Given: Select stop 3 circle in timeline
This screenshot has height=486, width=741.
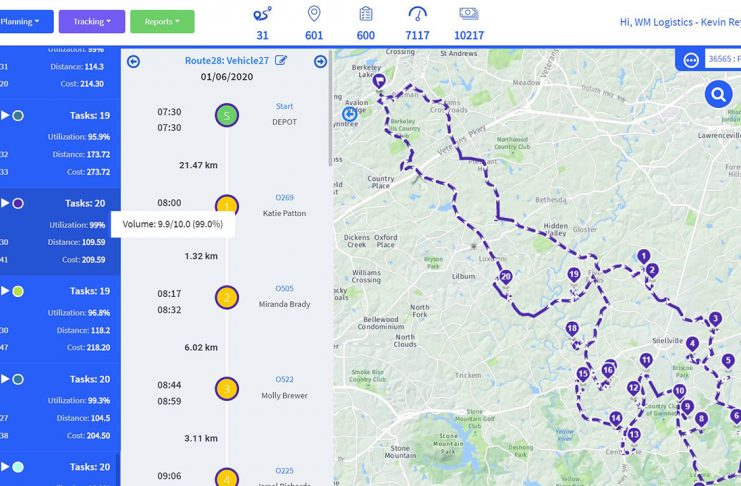Looking at the screenshot, I should [x=227, y=389].
